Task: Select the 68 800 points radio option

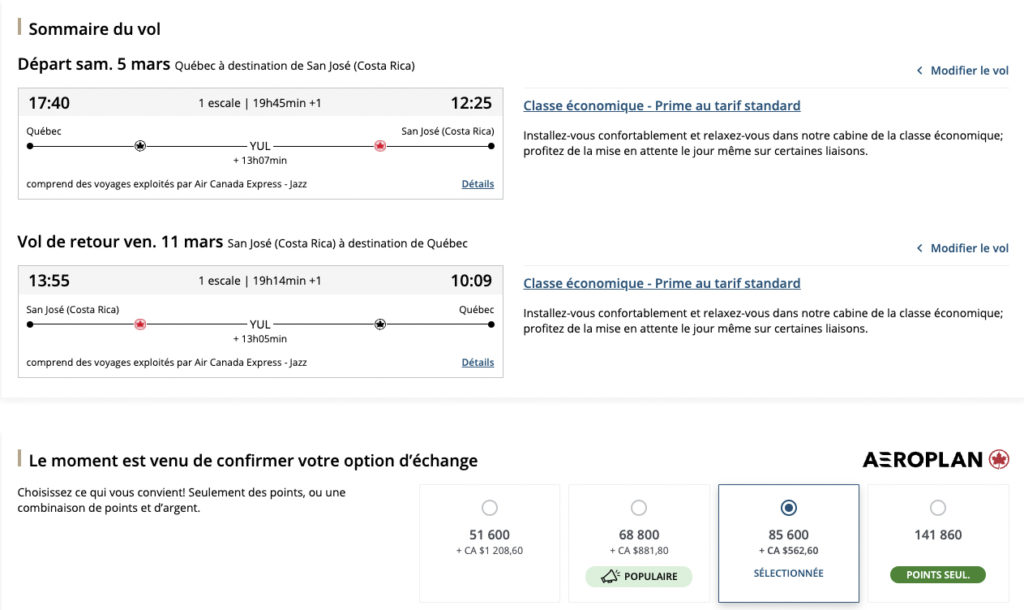Action: 639,508
